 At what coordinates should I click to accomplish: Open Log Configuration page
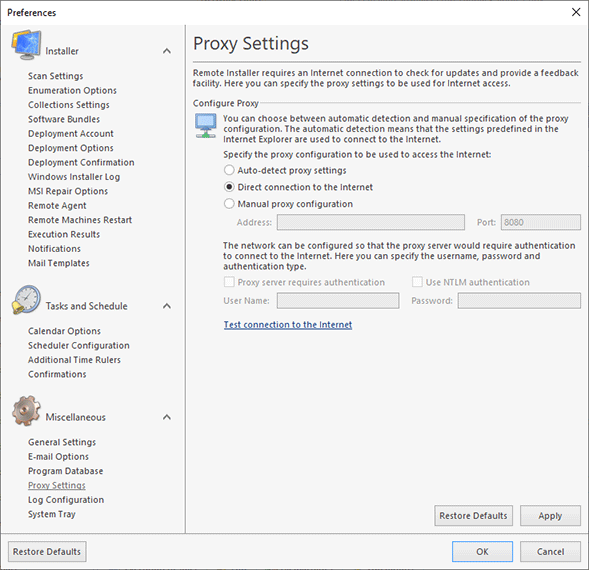click(x=66, y=500)
